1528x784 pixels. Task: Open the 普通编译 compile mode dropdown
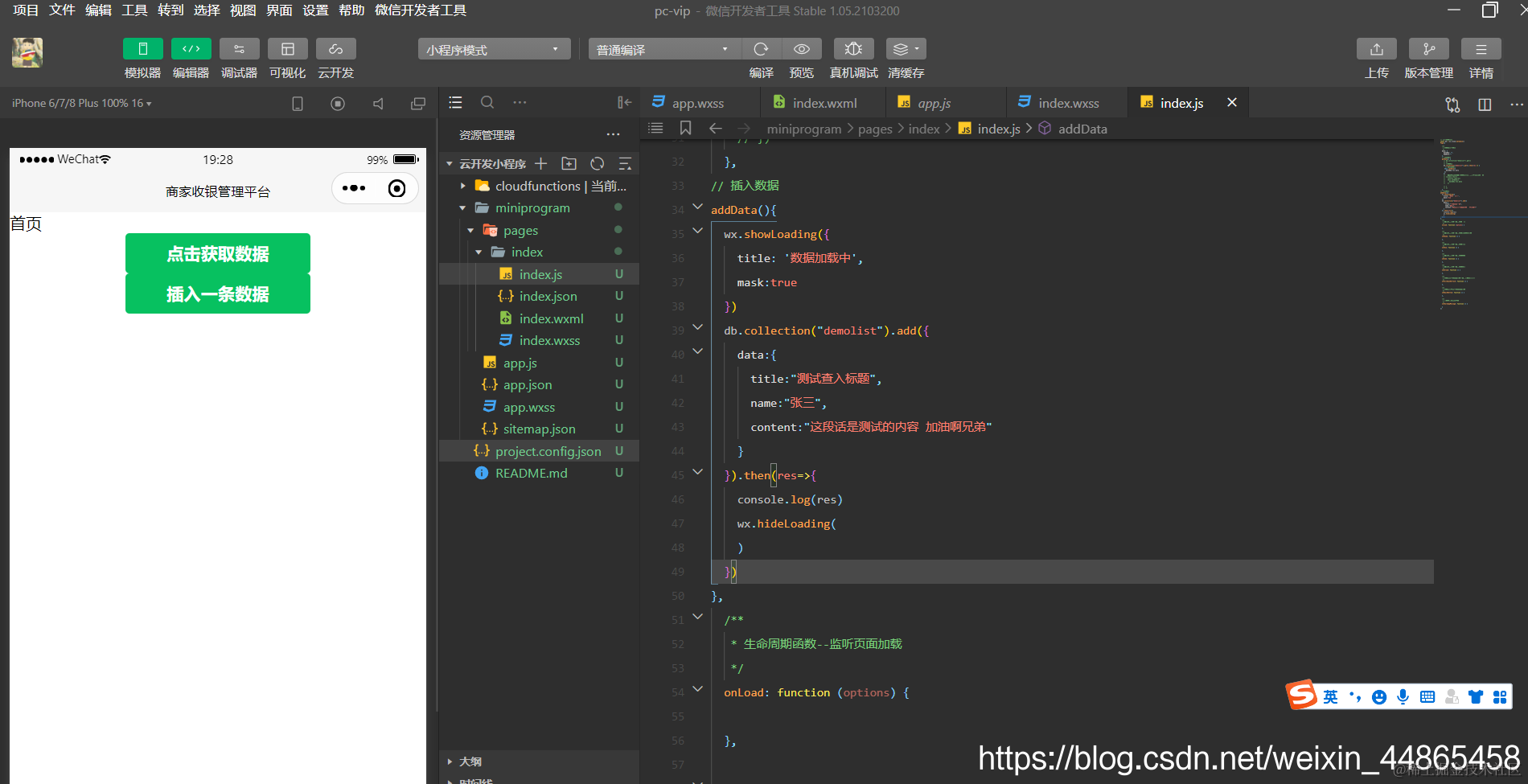pos(664,49)
